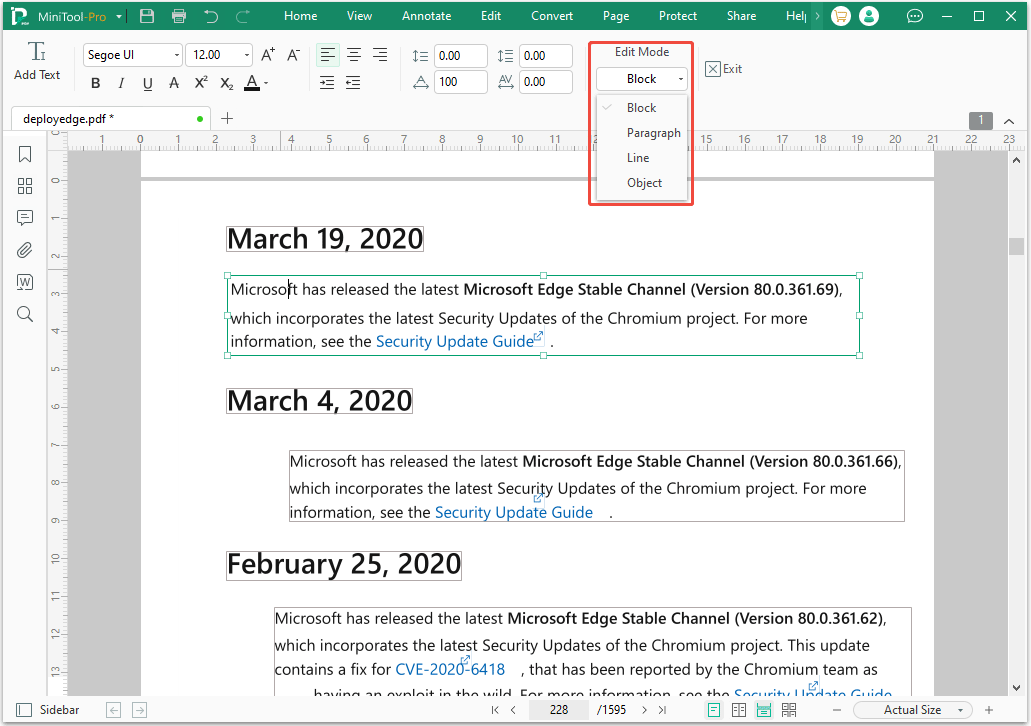The height and width of the screenshot is (726, 1031).
Task: Click the line spacing value field
Action: click(x=461, y=56)
